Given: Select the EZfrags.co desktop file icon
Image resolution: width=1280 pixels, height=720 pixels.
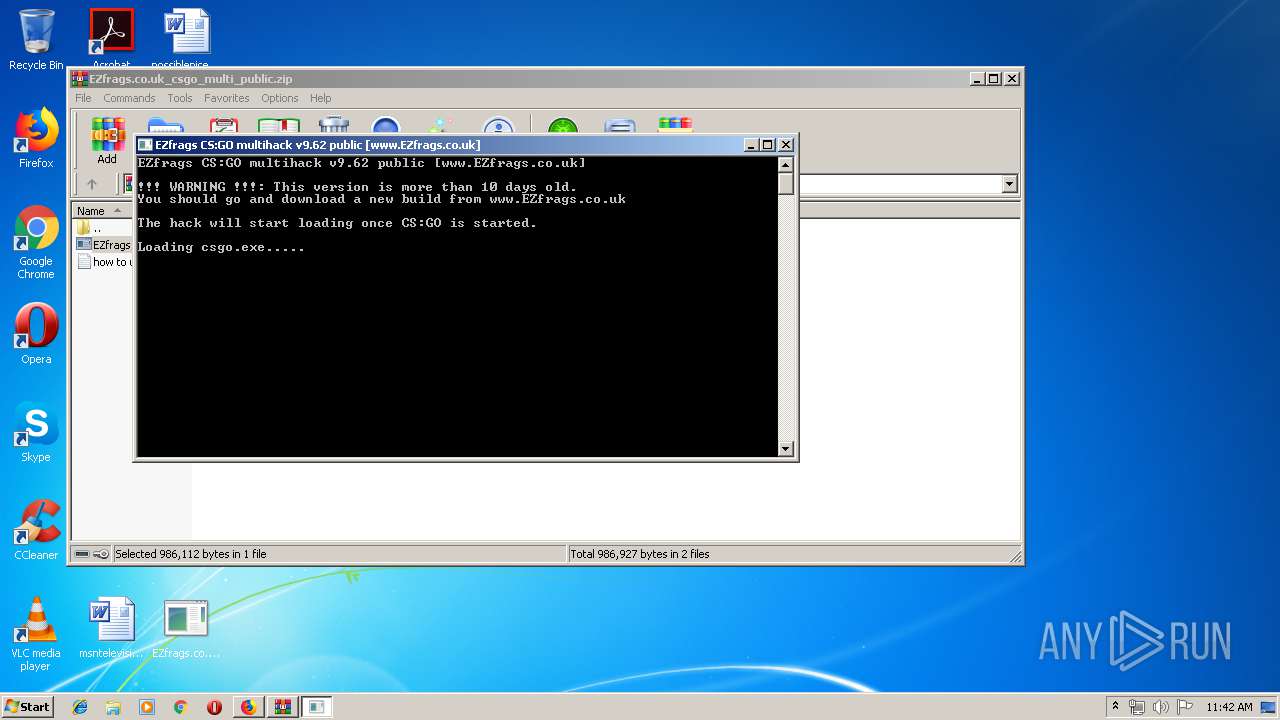Looking at the screenshot, I should pyautogui.click(x=186, y=628).
